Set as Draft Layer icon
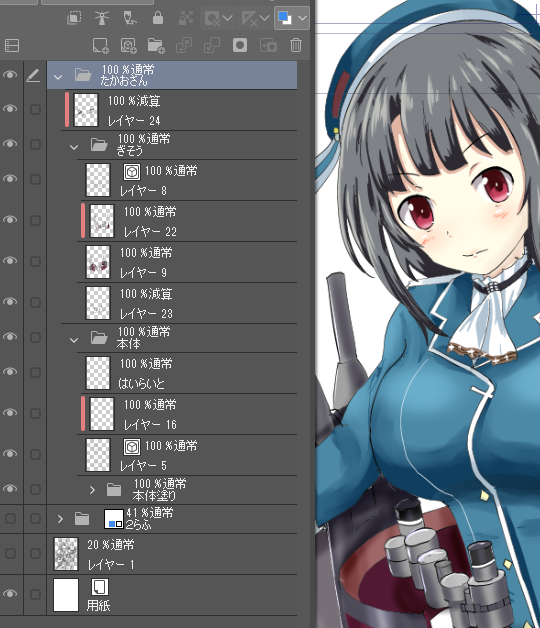Viewport: 540px width, 628px height. (x=130, y=18)
